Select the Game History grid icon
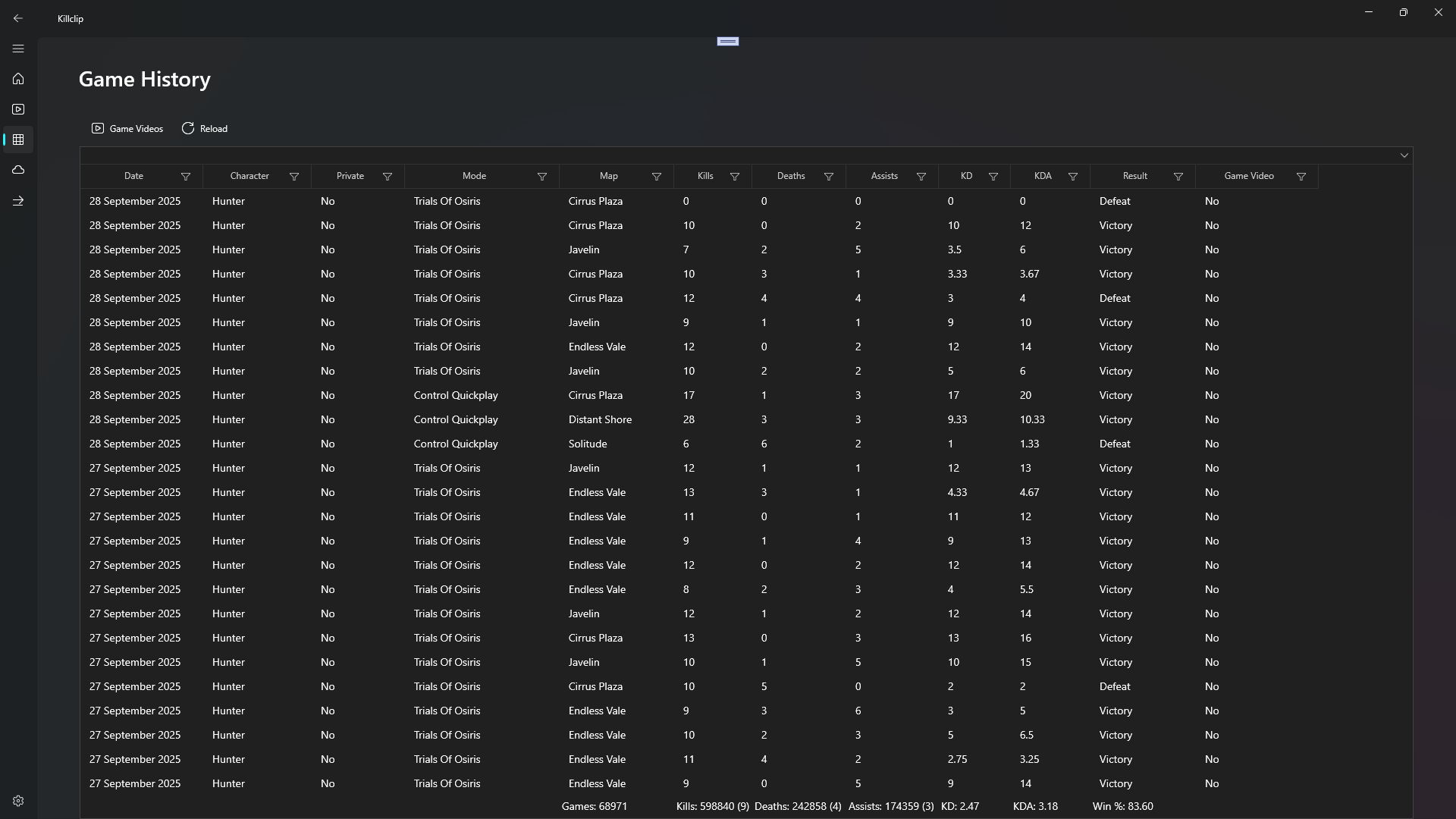The image size is (1456, 819). click(x=18, y=140)
